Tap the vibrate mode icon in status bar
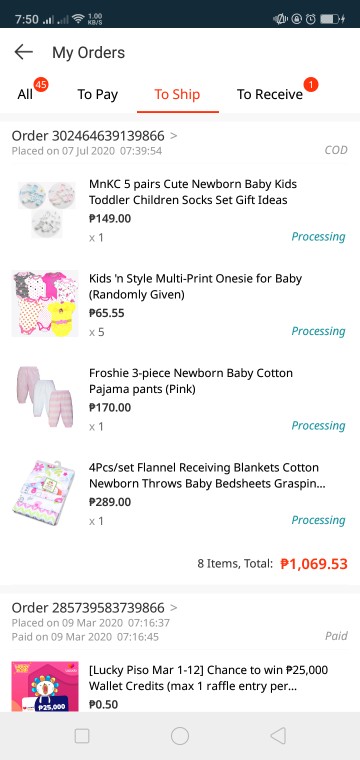Image resolution: width=360 pixels, height=760 pixels. pyautogui.click(x=281, y=19)
